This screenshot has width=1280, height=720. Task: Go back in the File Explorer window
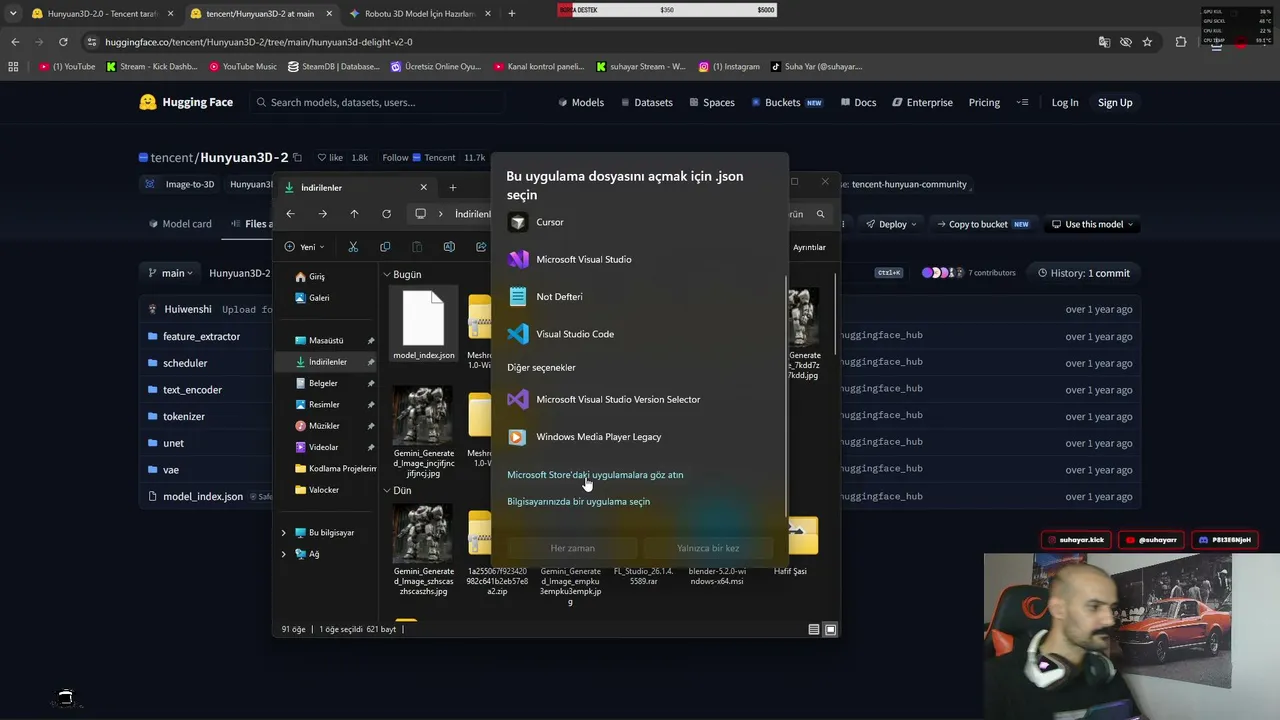pos(290,214)
